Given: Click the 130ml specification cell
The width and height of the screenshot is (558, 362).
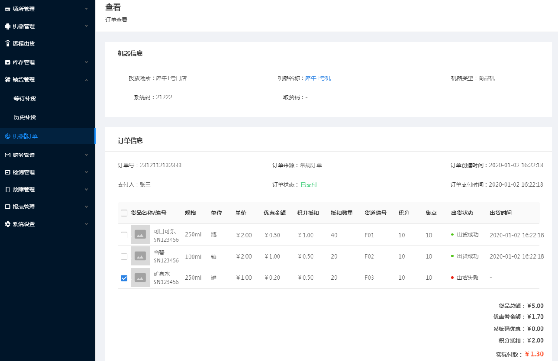Looking at the screenshot, I should 193,256.
